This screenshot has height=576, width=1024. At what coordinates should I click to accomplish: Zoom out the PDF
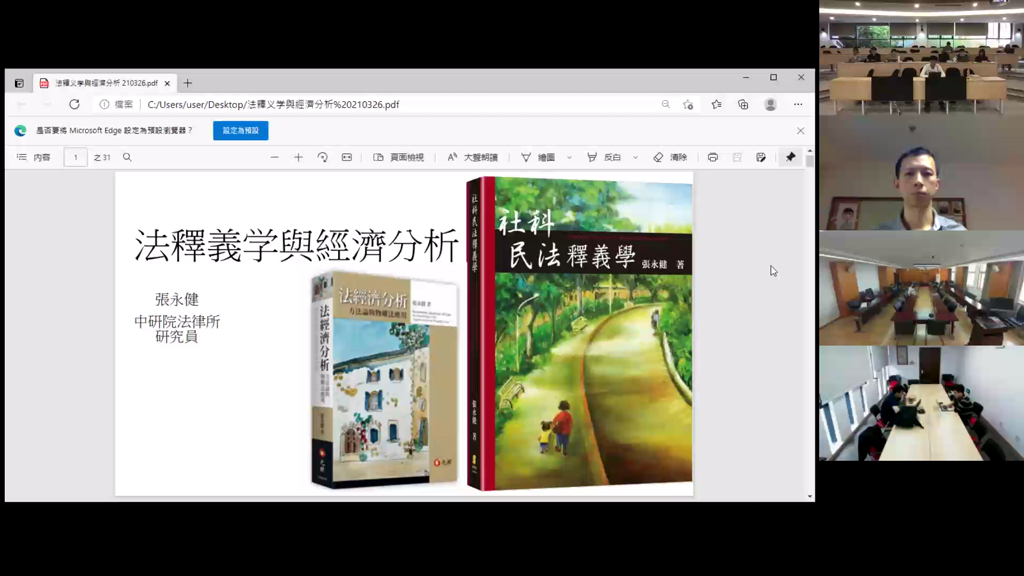(x=274, y=157)
